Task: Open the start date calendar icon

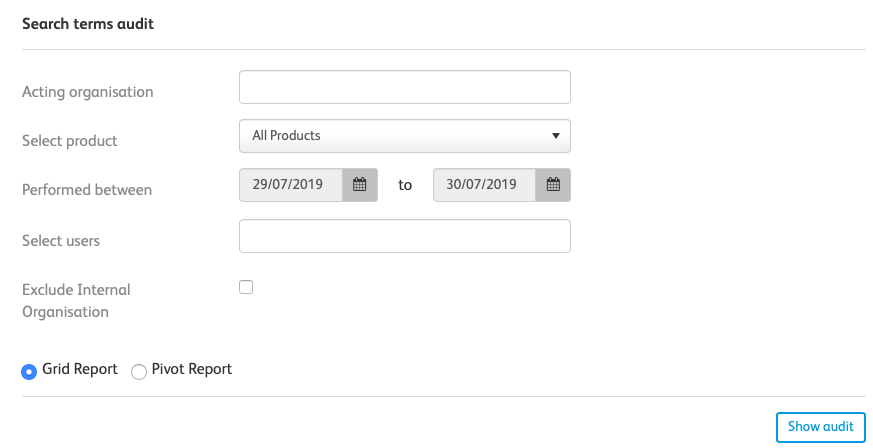Action: coord(360,185)
